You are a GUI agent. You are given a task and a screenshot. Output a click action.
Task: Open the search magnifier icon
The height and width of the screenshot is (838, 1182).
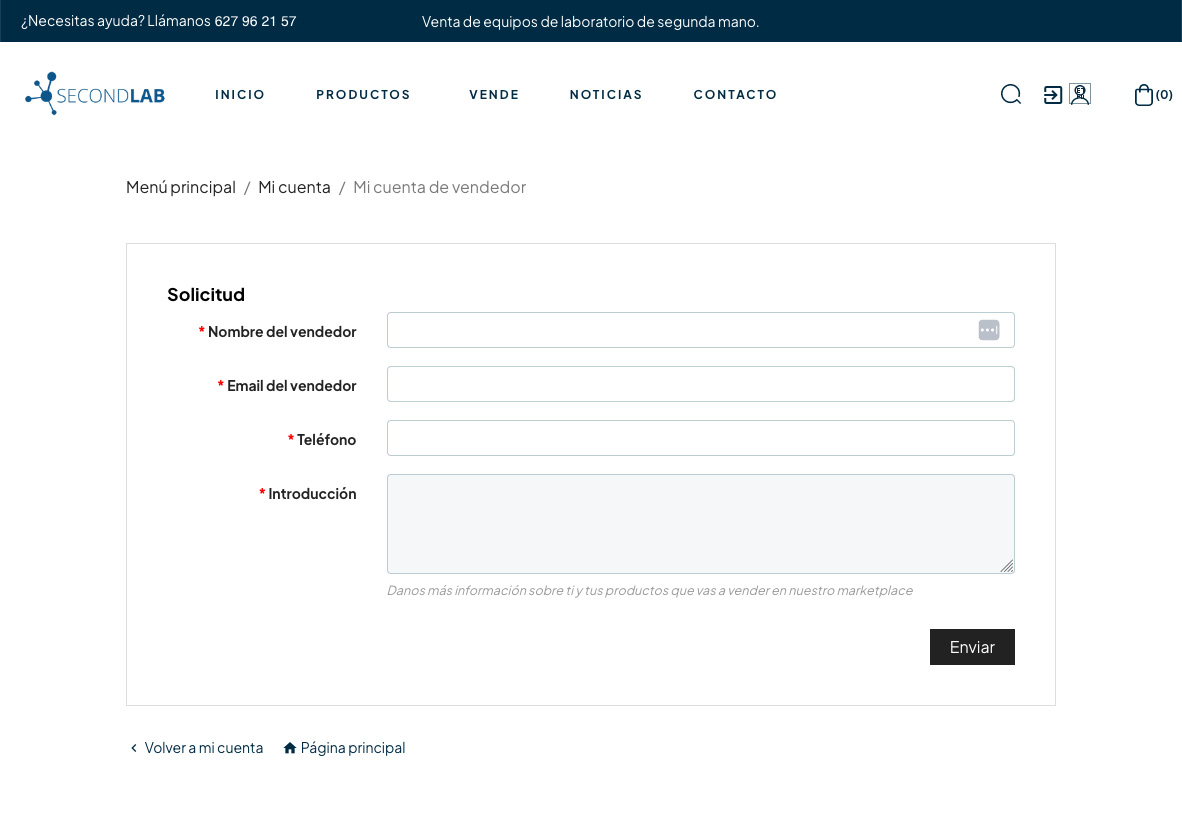coord(1011,94)
